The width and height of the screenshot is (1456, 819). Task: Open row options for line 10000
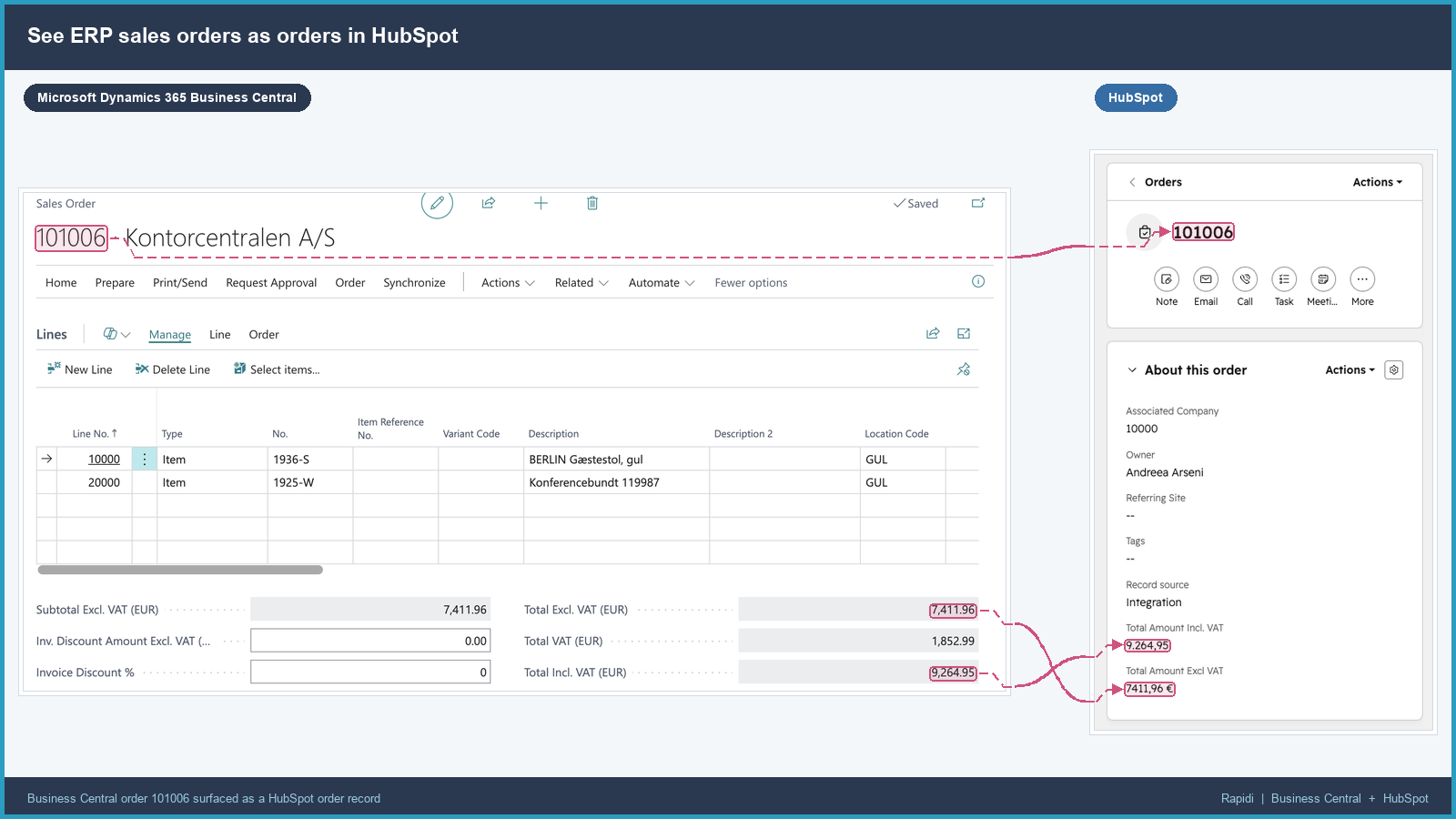144,460
